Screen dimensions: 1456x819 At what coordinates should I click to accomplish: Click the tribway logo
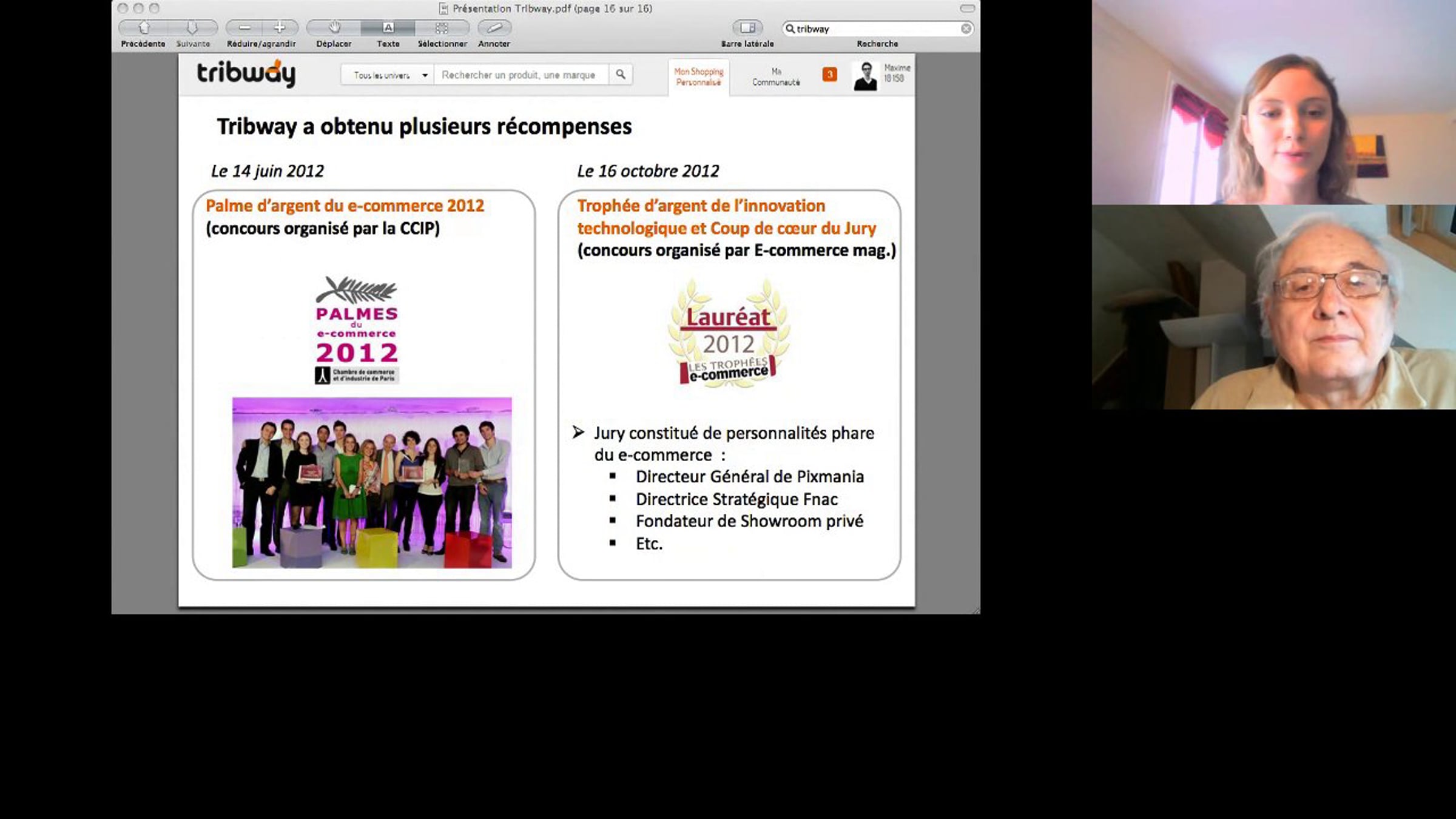246,73
